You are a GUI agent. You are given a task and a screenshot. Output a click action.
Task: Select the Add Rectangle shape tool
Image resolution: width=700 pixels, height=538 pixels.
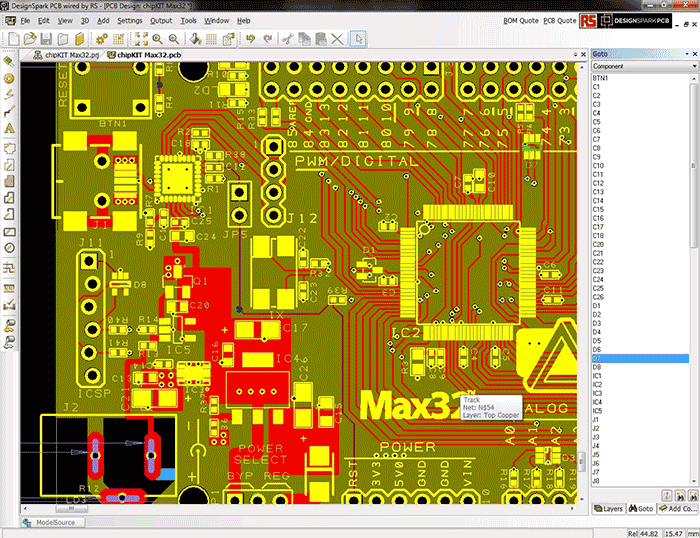(x=9, y=232)
